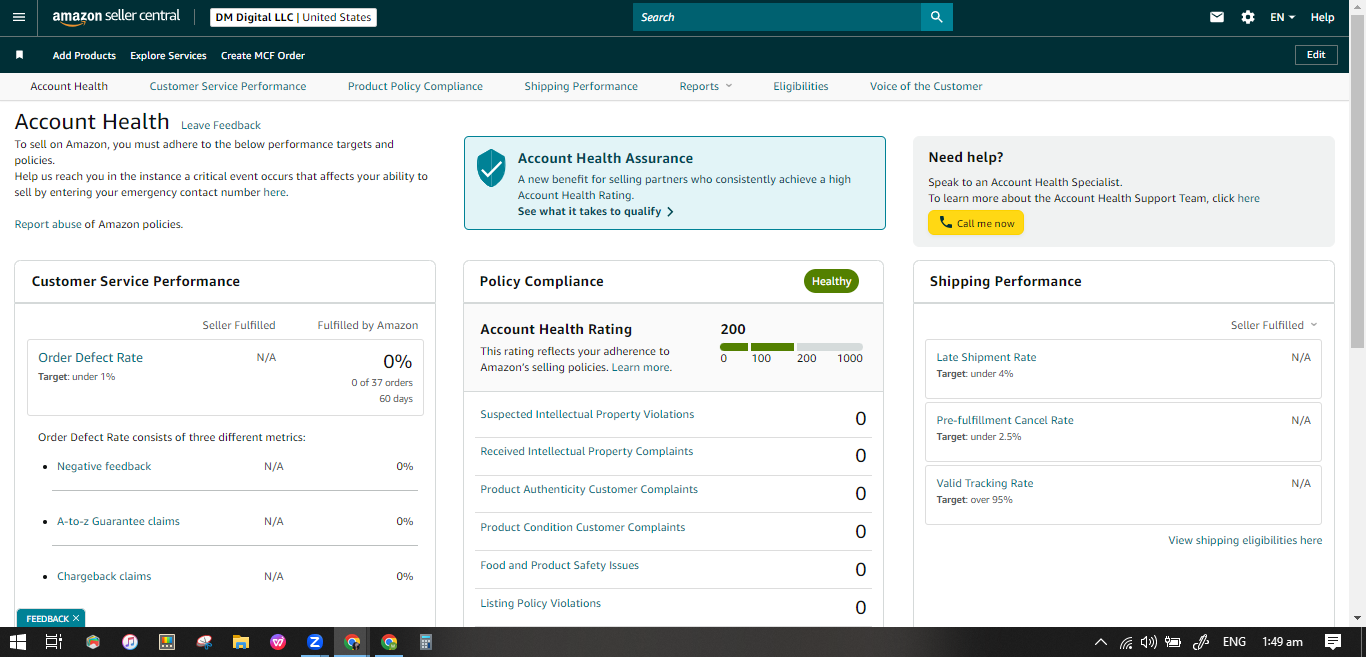
Task: Click the Amazon Seller Central logo
Action: click(116, 17)
